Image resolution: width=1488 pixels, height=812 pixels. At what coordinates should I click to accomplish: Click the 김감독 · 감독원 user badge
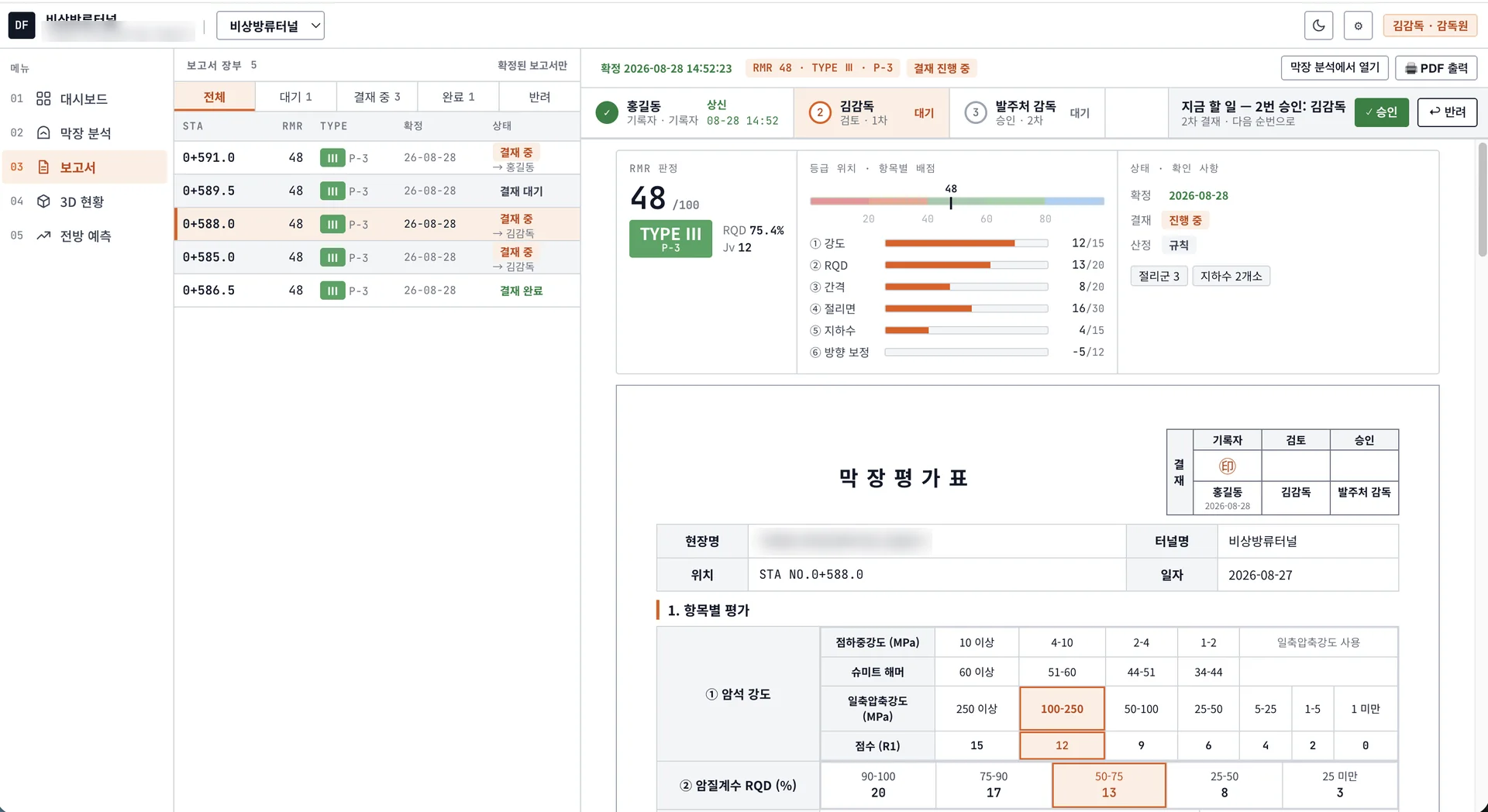click(1430, 26)
